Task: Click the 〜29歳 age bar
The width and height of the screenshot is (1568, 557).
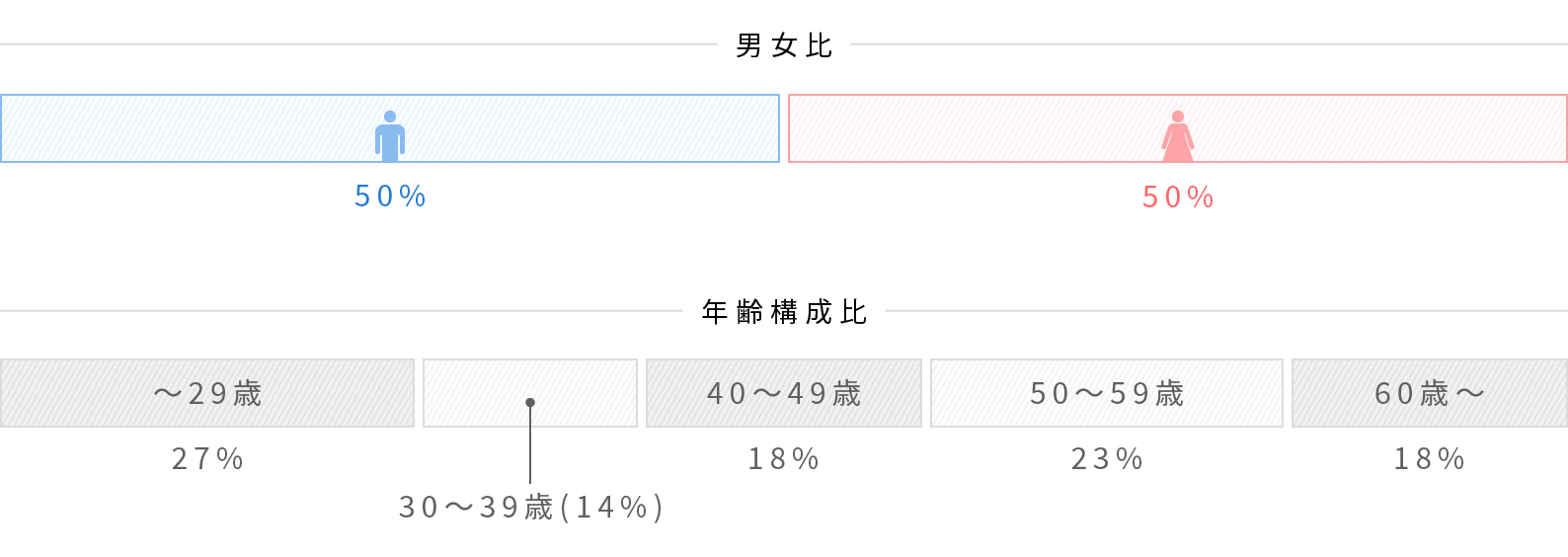Action: pyautogui.click(x=207, y=393)
